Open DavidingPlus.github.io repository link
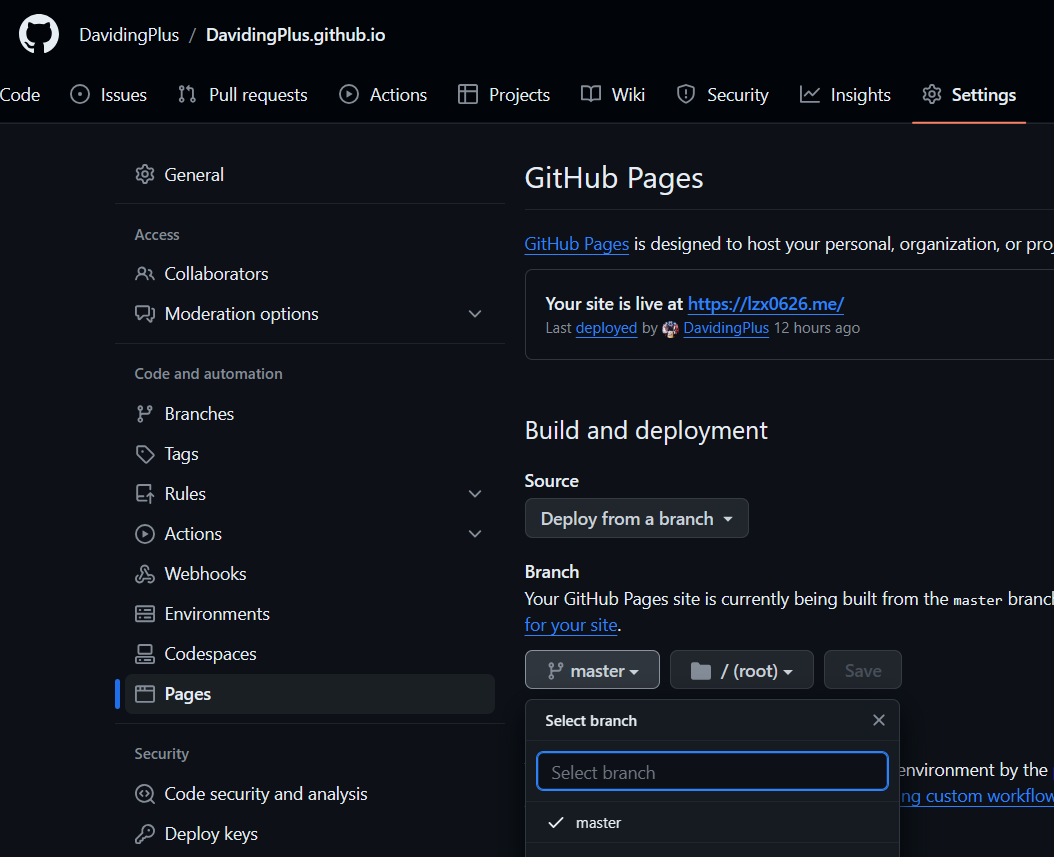Screen dimensions: 1054x857 (x=295, y=35)
